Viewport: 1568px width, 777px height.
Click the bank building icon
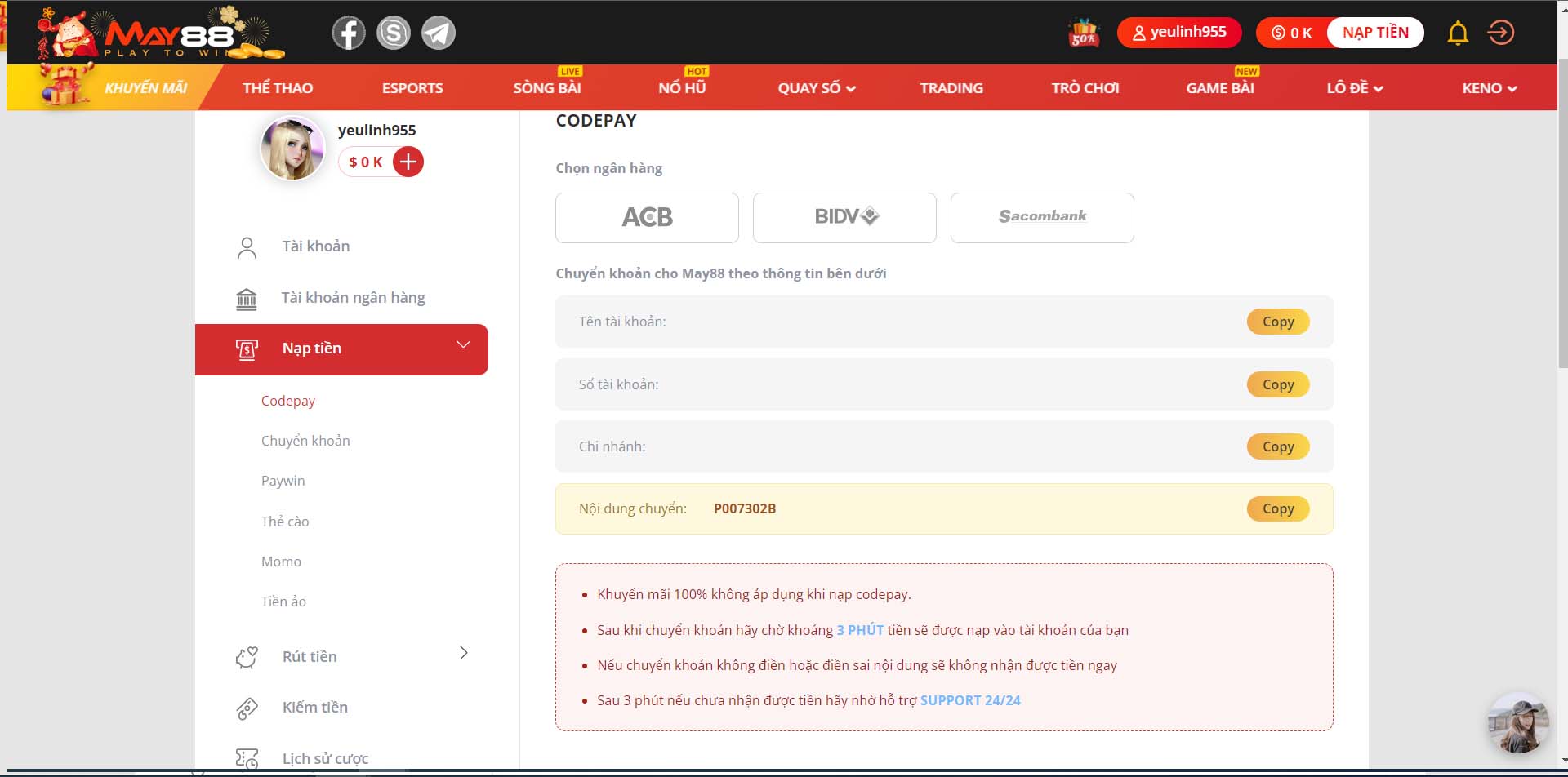pyautogui.click(x=247, y=299)
